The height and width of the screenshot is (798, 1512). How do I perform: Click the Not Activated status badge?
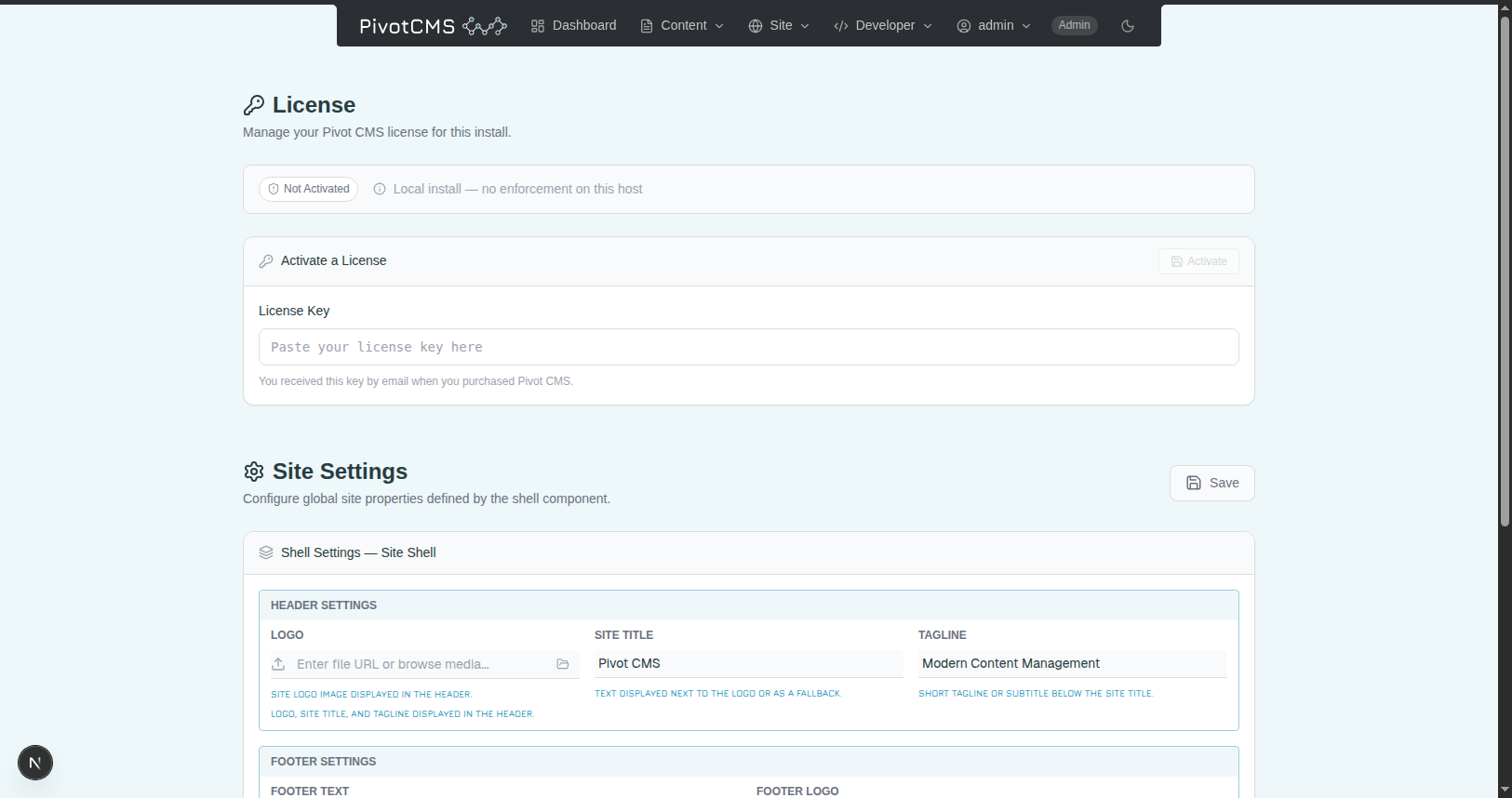308,189
